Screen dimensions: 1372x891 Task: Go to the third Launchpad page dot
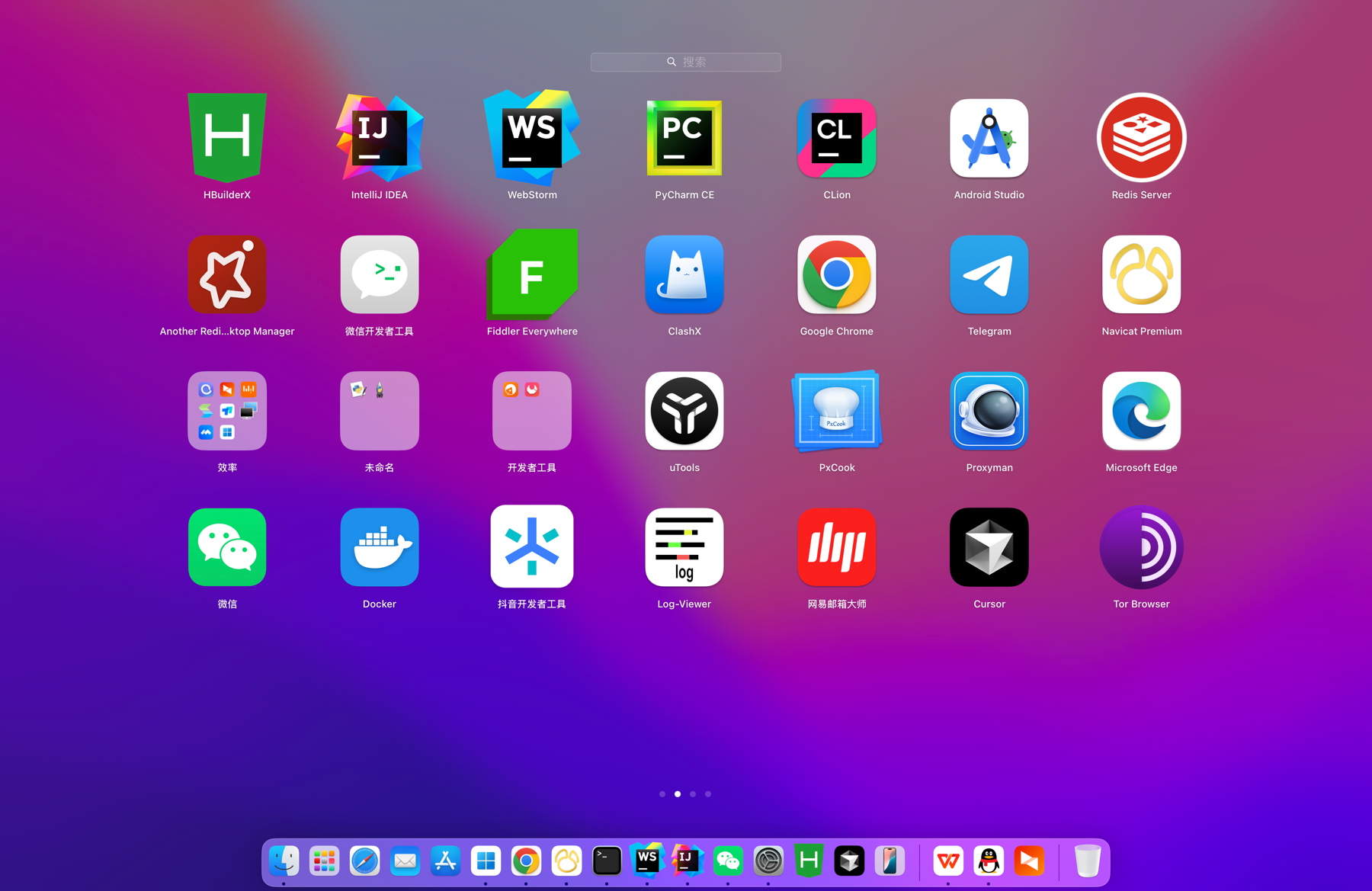[x=693, y=794]
